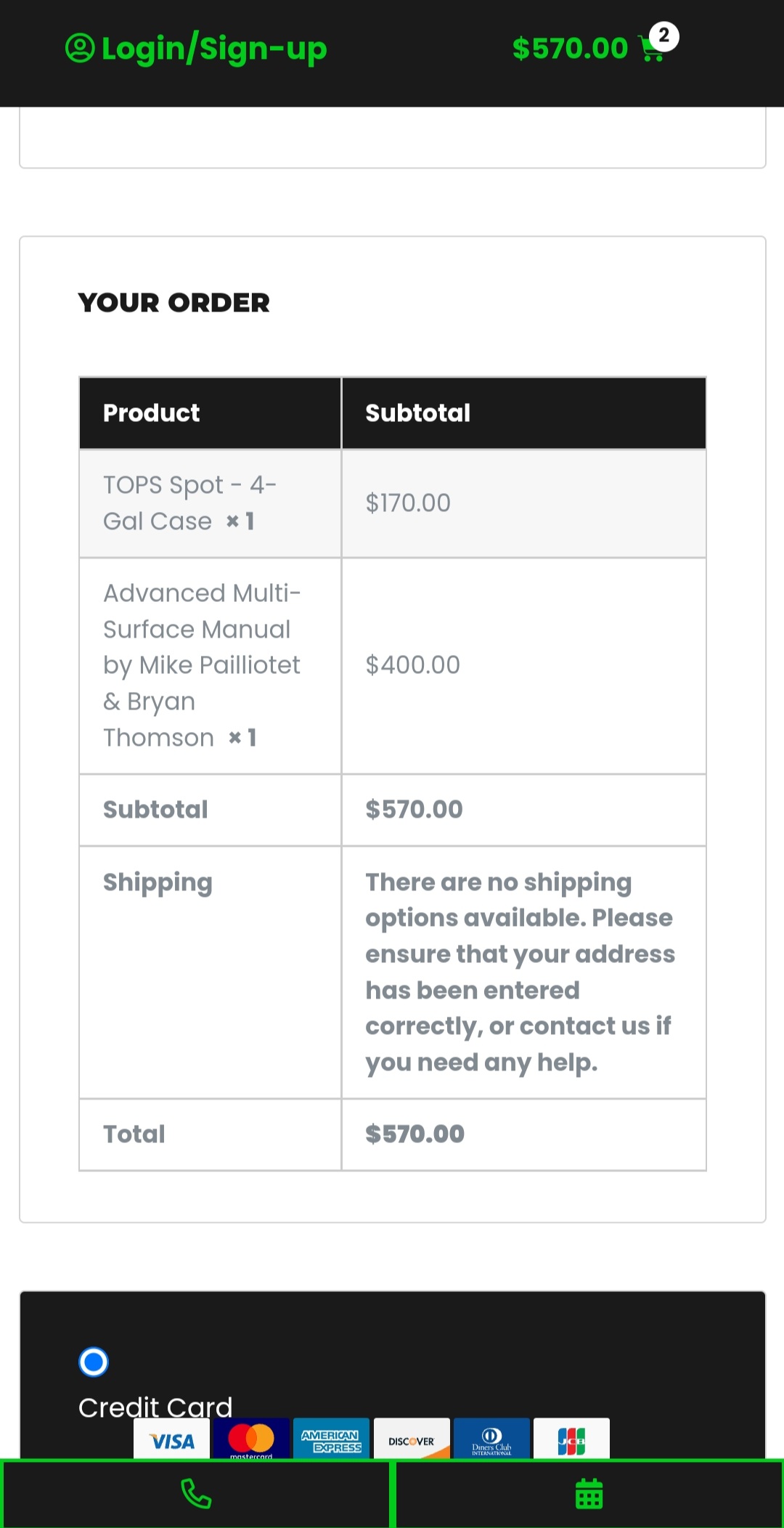Click the cart badge showing 2 items

pos(663,36)
